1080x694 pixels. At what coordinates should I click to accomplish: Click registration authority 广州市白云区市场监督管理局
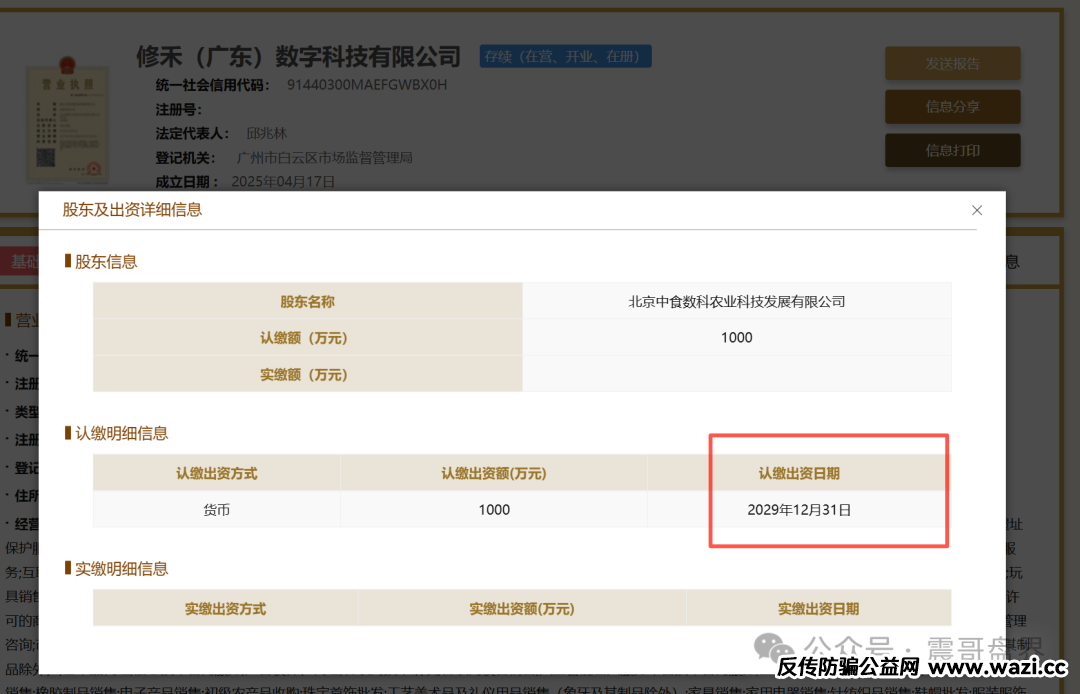pyautogui.click(x=324, y=158)
